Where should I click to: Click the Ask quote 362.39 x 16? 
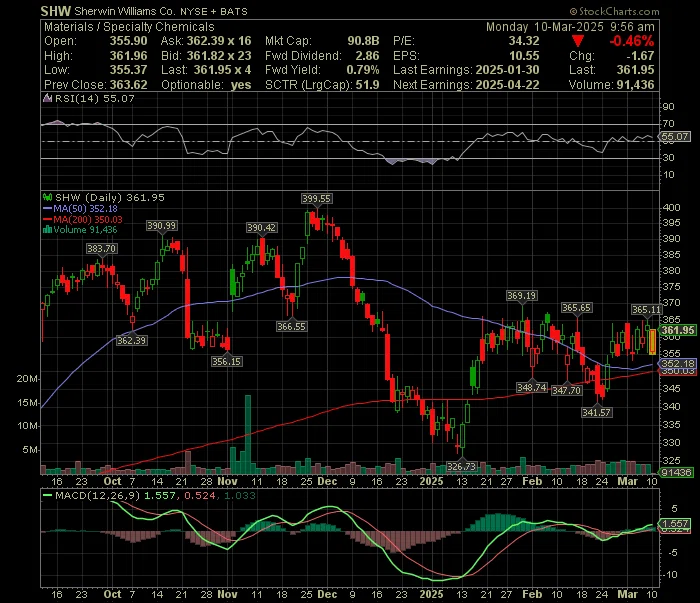point(219,41)
